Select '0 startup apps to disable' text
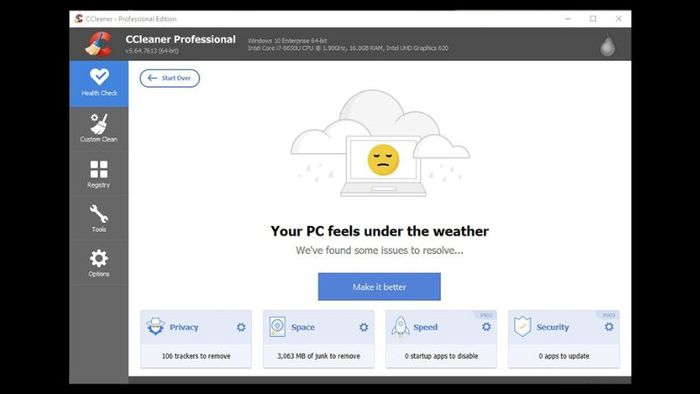Image resolution: width=700 pixels, height=394 pixels. tap(441, 356)
